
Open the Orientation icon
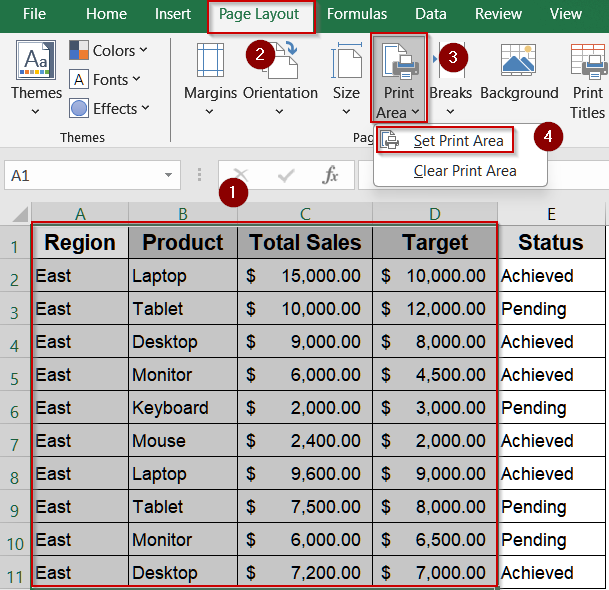tap(283, 60)
